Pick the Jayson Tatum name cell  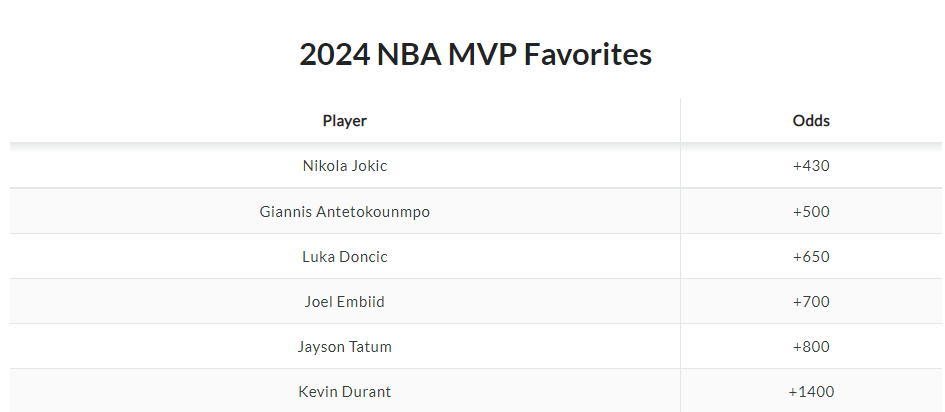coord(345,347)
